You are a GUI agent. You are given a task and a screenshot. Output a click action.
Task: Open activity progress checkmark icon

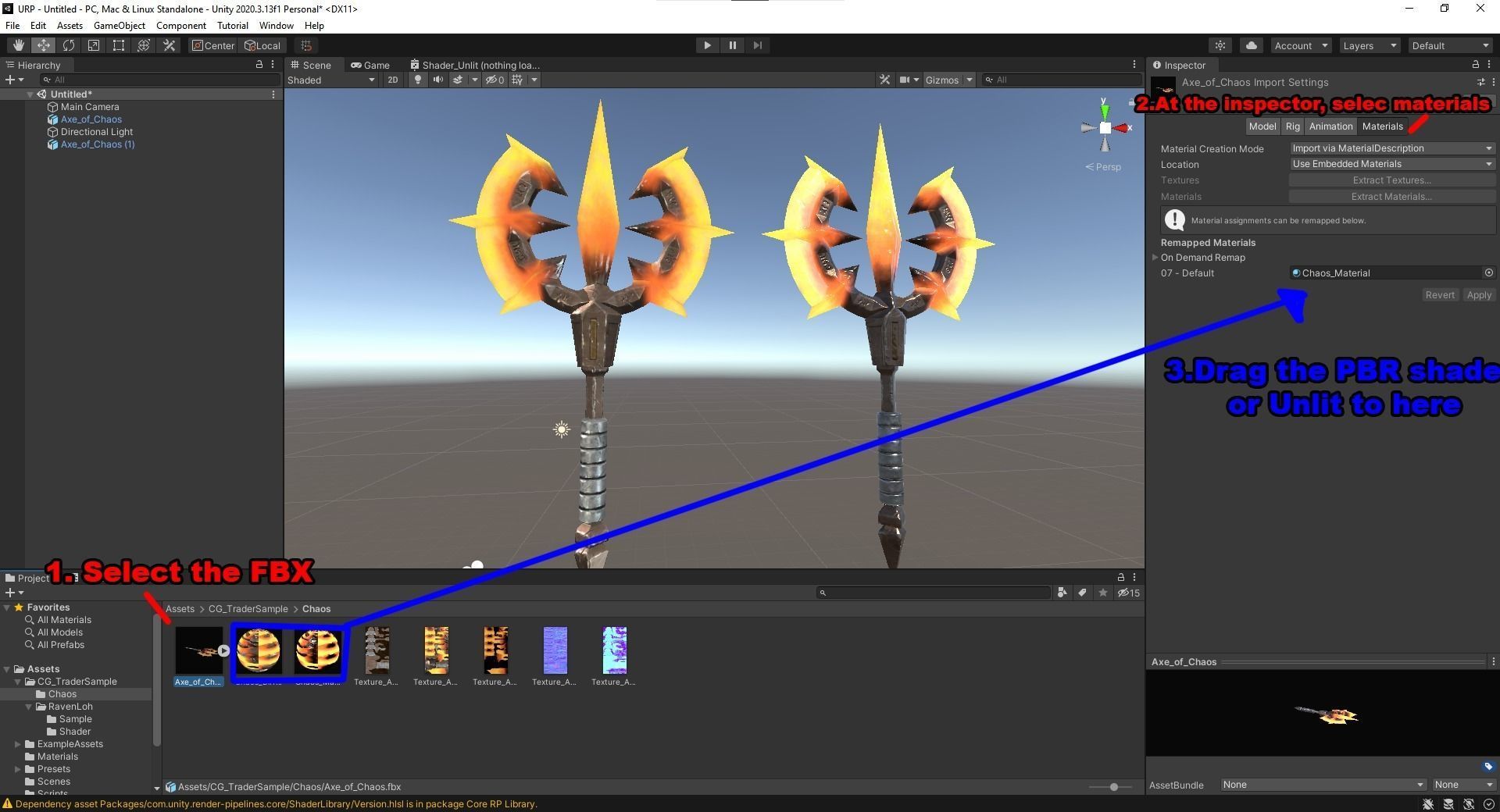click(1488, 803)
